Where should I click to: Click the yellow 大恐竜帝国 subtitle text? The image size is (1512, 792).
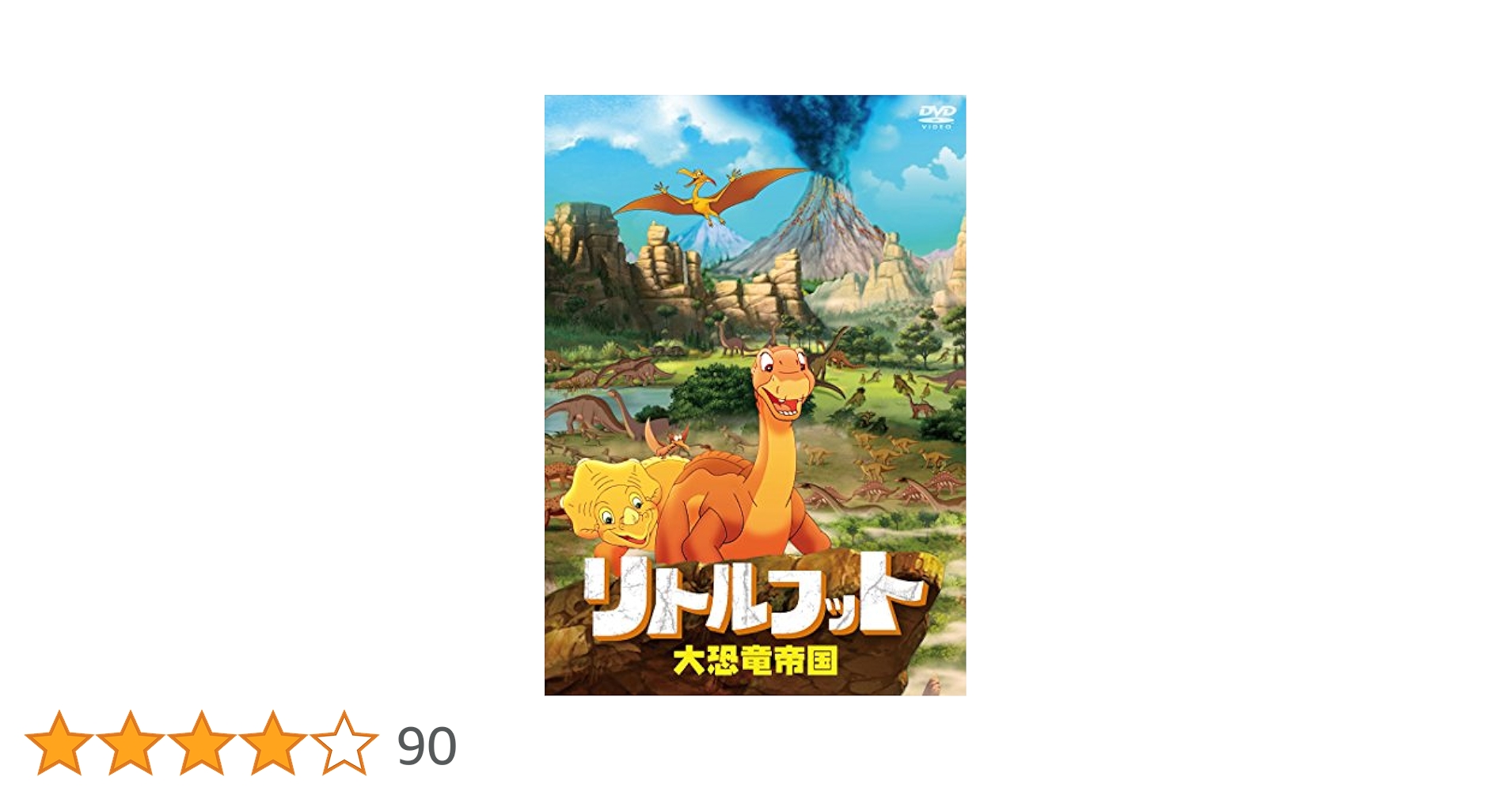tap(755, 661)
